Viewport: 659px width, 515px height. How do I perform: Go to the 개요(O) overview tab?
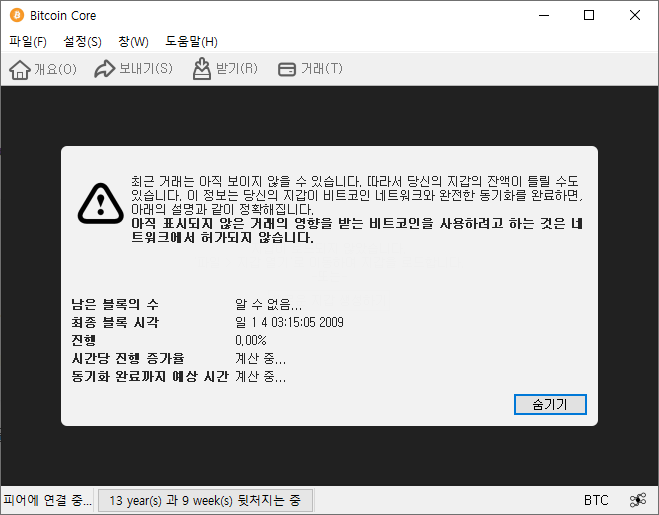tap(43, 69)
